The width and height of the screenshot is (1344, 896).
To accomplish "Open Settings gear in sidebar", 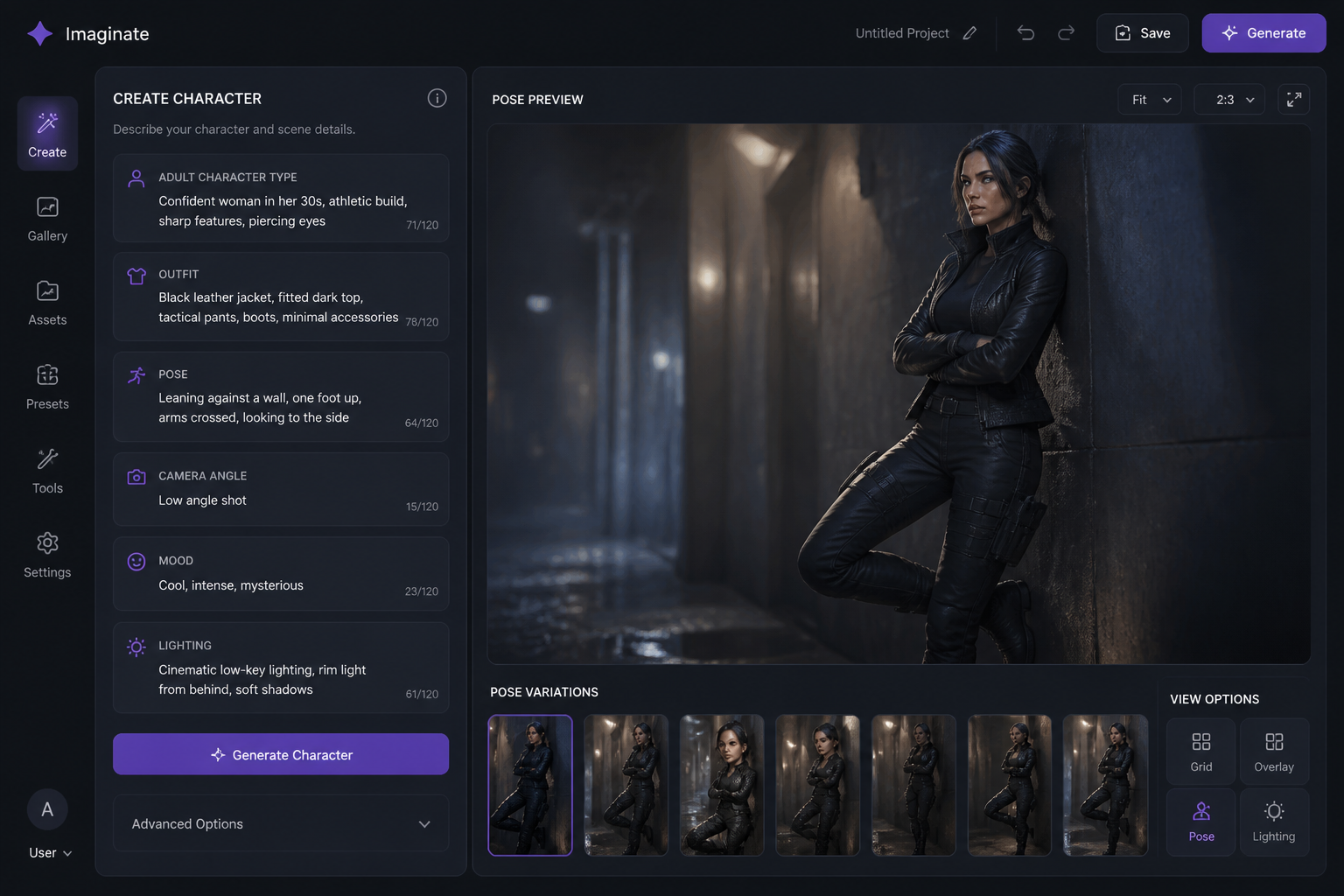I will pos(47,555).
